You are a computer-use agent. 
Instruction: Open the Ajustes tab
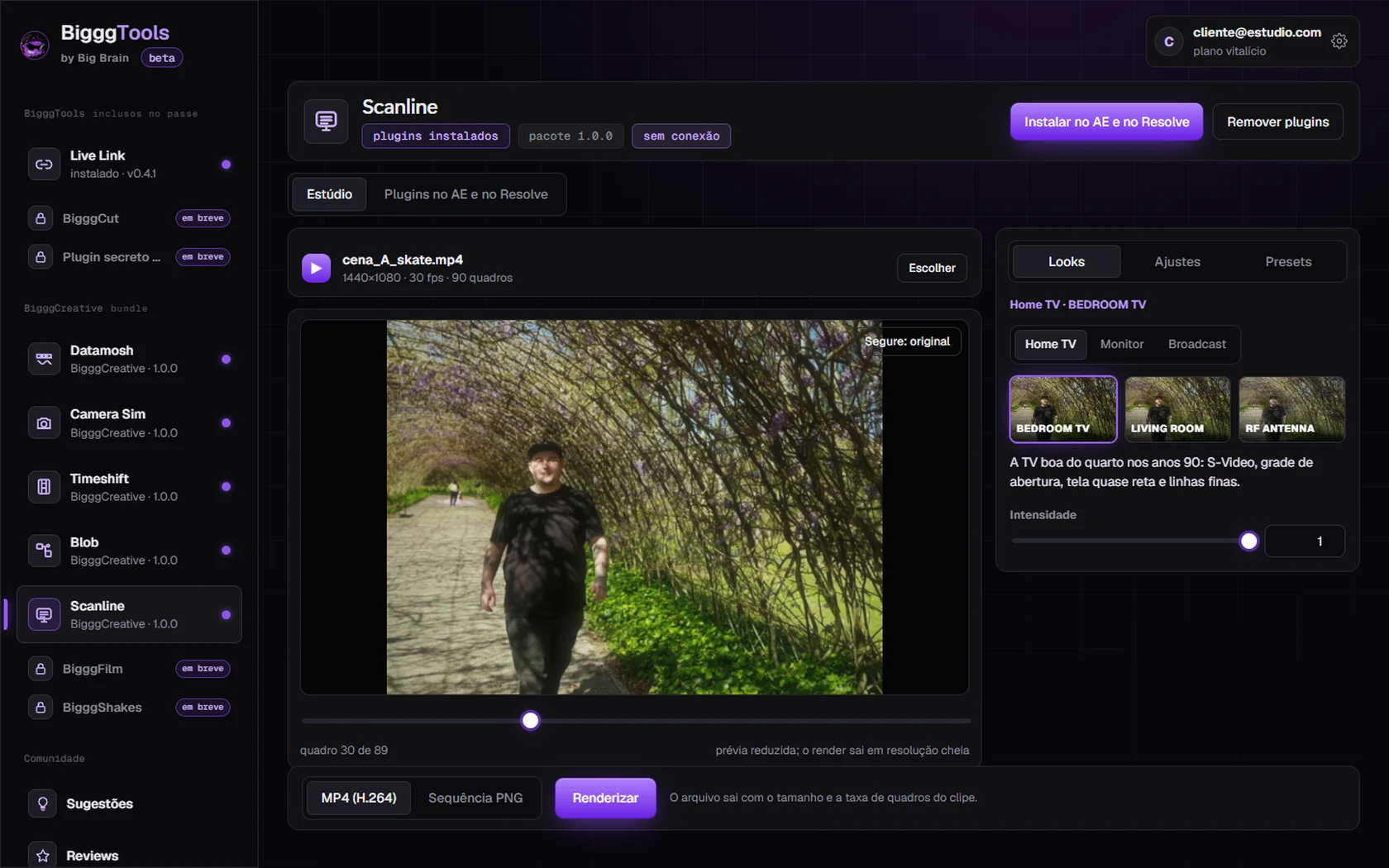tap(1177, 261)
